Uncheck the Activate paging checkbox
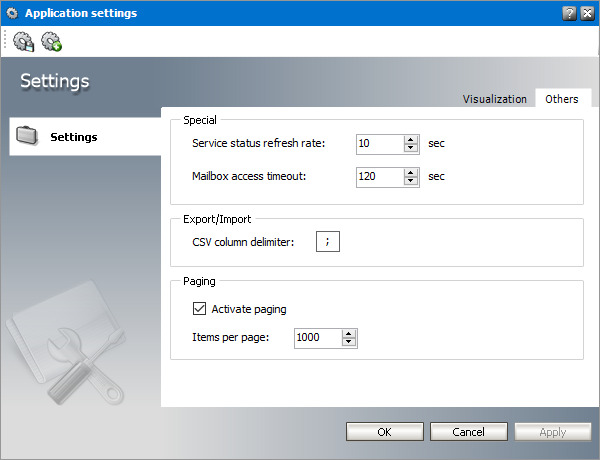Viewport: 600px width, 460px height. (199, 308)
